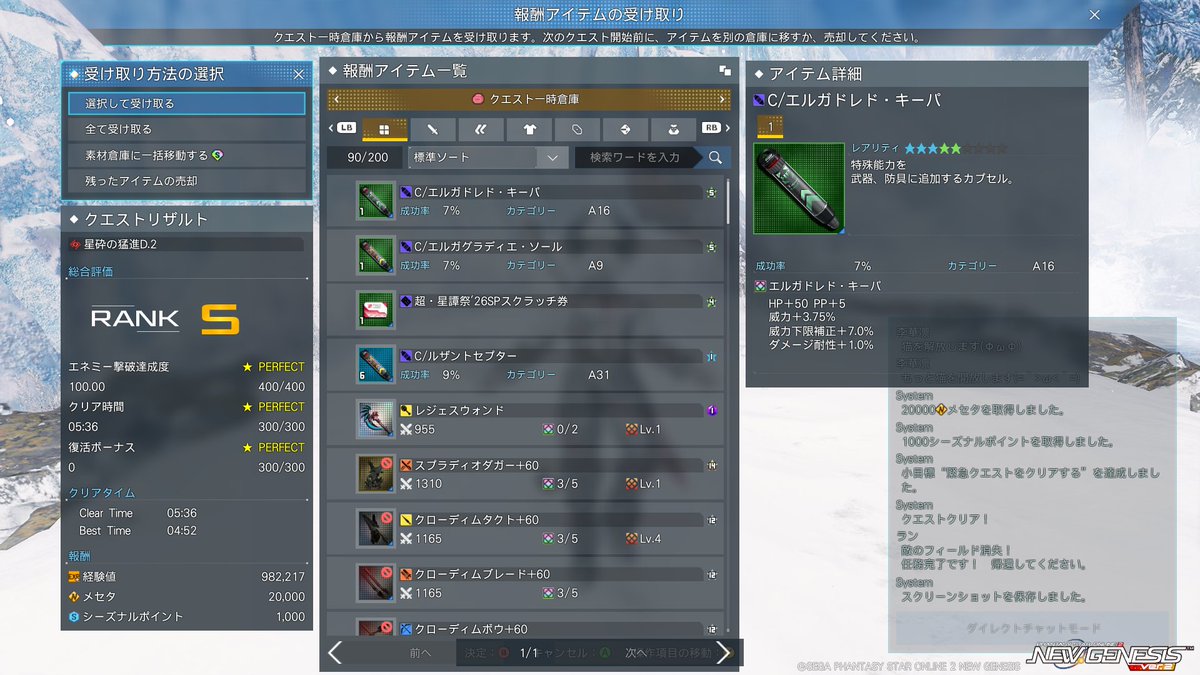Screen dimensions: 1200x675
Task: Click the large capsule image in item details
Action: pos(798,189)
